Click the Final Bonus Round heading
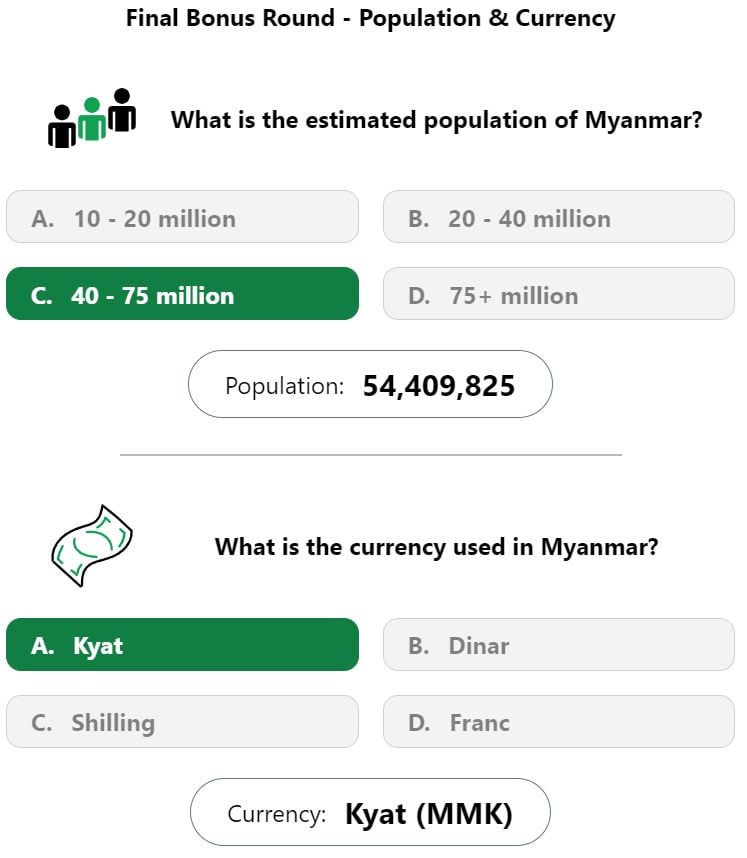Viewport: 747px width, 858px height. tap(370, 18)
